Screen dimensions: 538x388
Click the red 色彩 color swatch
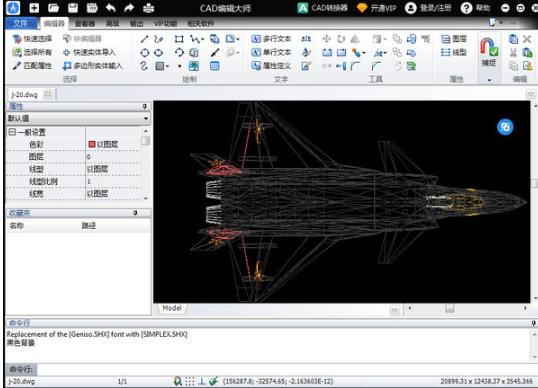pos(92,144)
